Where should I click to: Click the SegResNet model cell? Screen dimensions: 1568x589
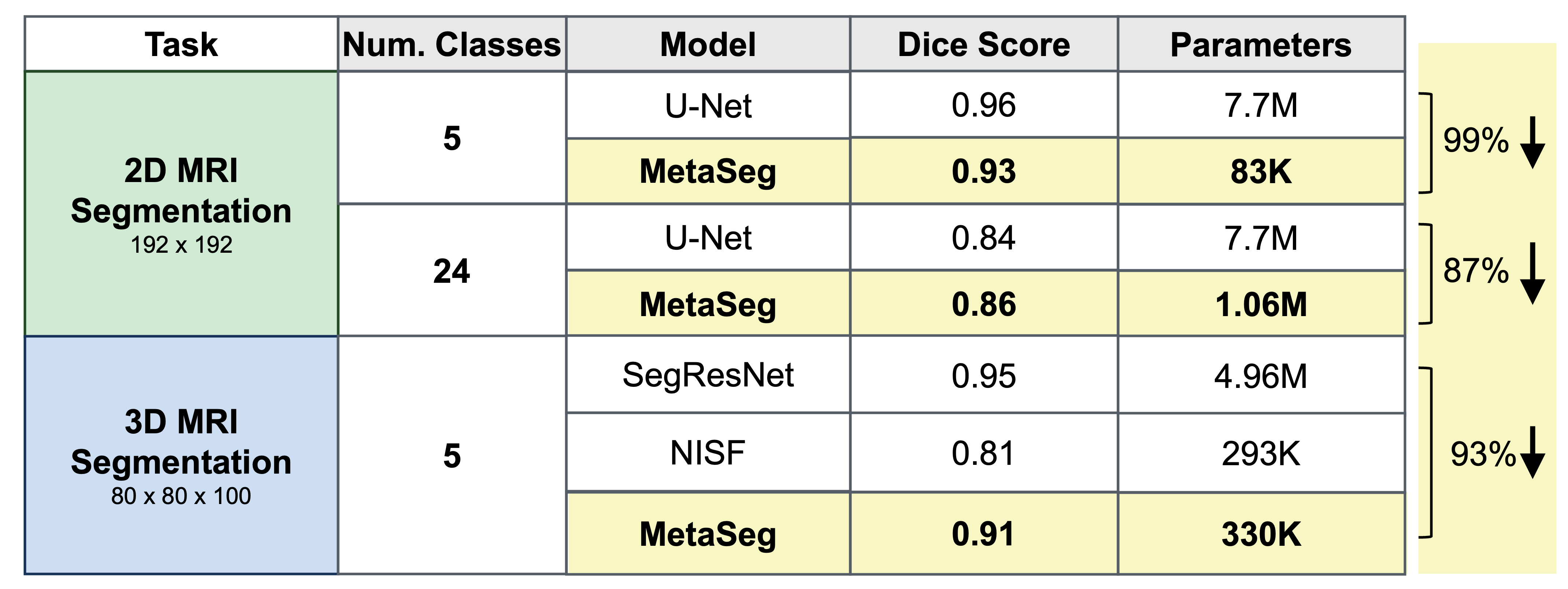(708, 375)
